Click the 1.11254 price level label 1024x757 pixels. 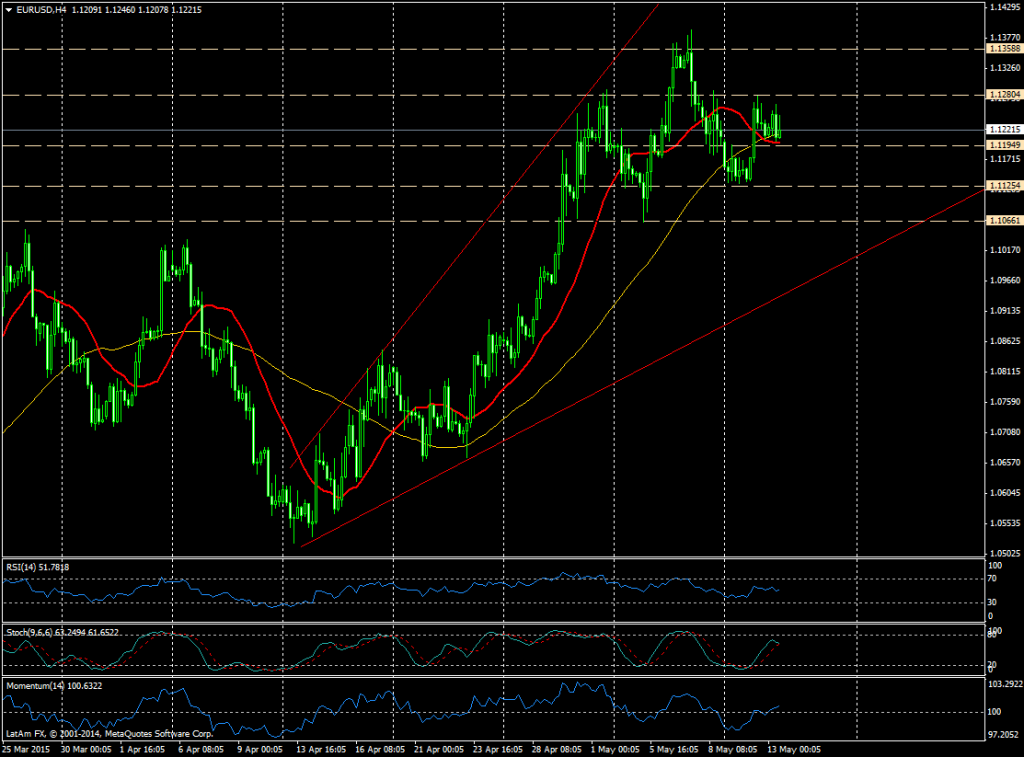(x=1003, y=186)
